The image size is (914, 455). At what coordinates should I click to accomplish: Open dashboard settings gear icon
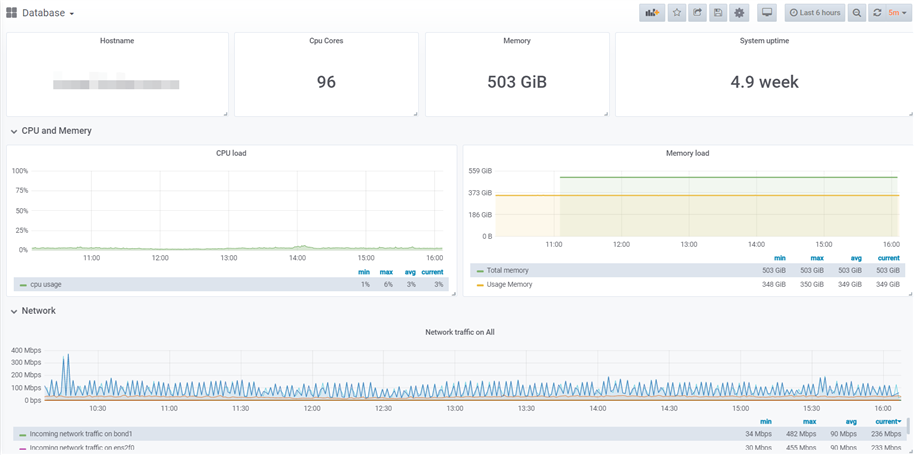click(x=739, y=13)
